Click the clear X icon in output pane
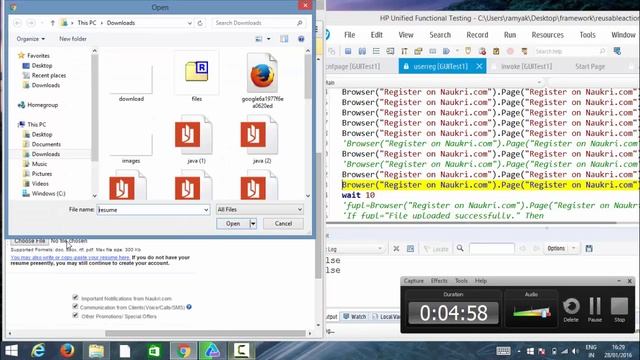This screenshot has width=640, height=360. point(396,249)
